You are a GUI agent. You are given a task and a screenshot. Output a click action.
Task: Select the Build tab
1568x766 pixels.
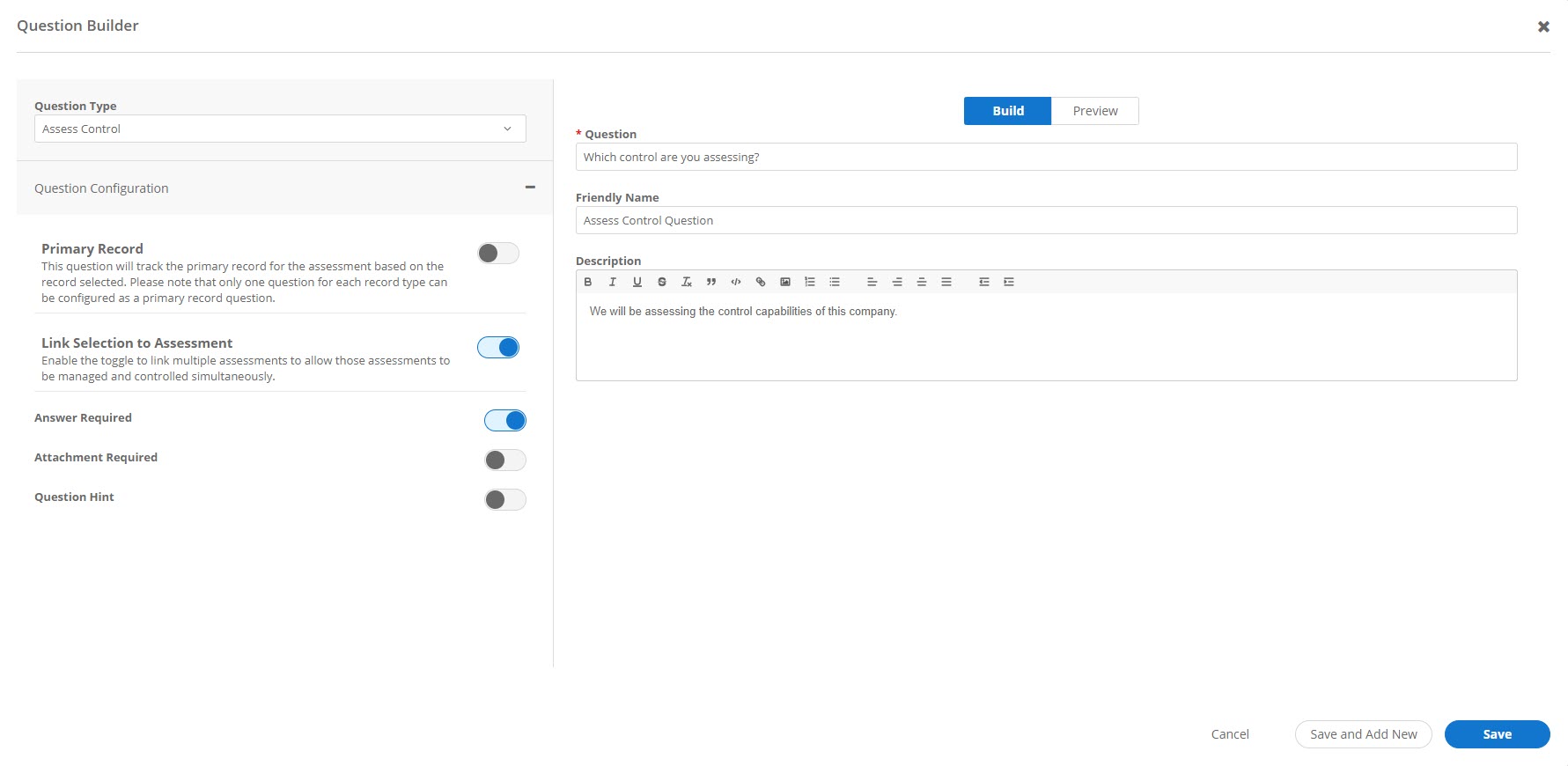1007,111
